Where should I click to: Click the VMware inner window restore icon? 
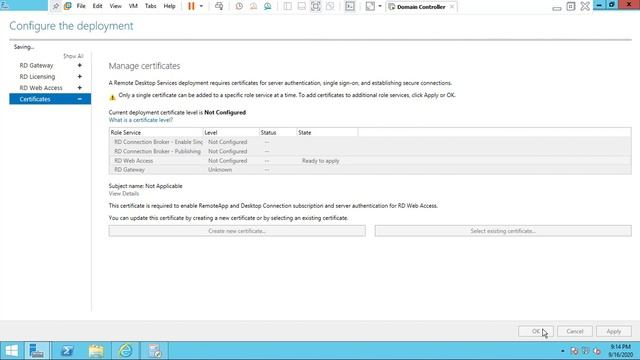pos(571,7)
